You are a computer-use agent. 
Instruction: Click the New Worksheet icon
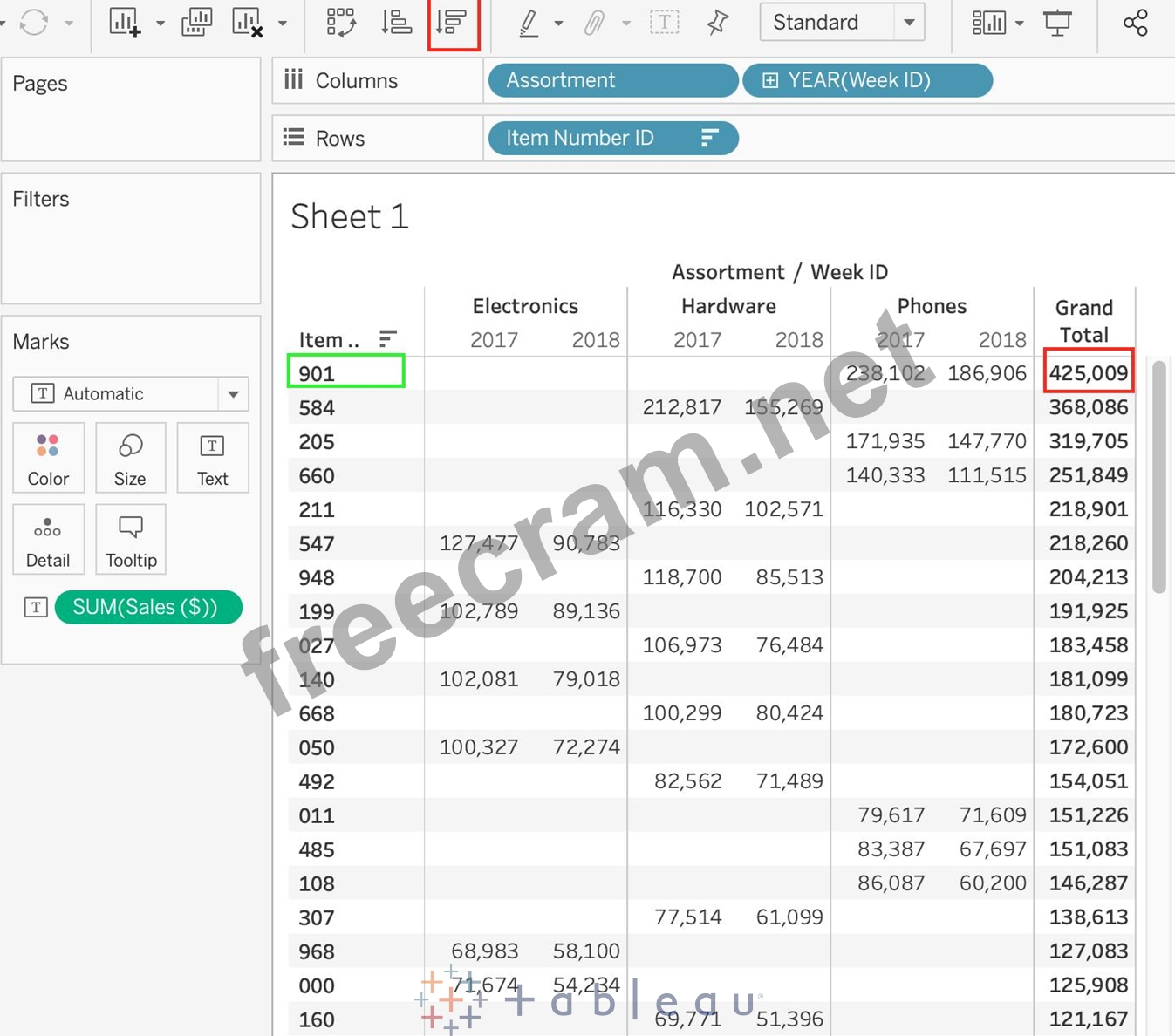tap(125, 23)
